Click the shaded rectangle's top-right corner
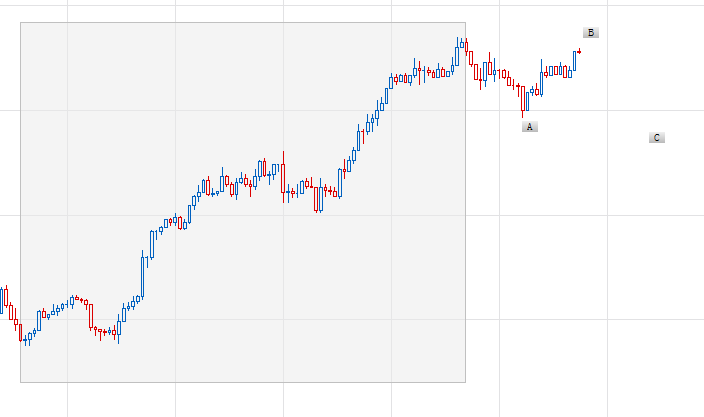 click(x=466, y=23)
